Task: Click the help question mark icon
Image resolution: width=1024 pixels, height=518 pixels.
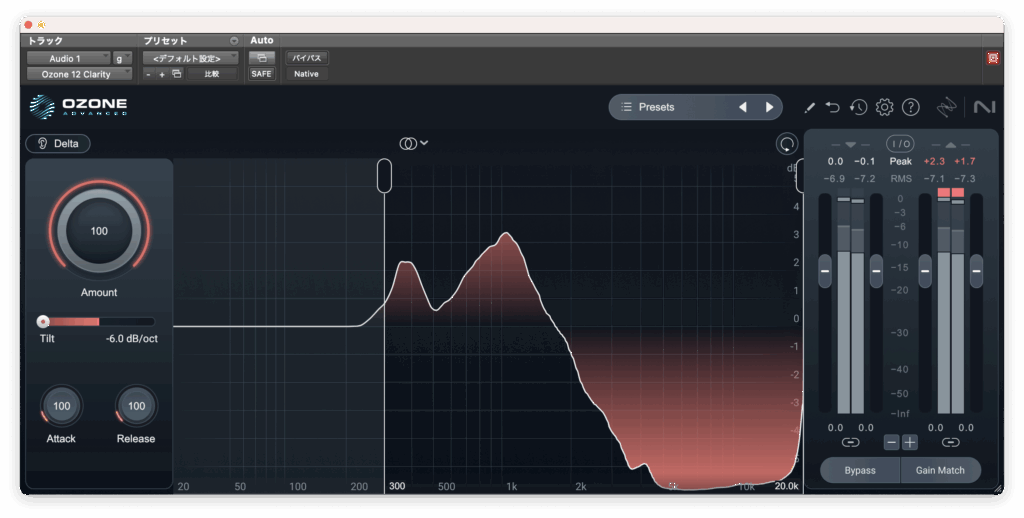Action: (910, 107)
